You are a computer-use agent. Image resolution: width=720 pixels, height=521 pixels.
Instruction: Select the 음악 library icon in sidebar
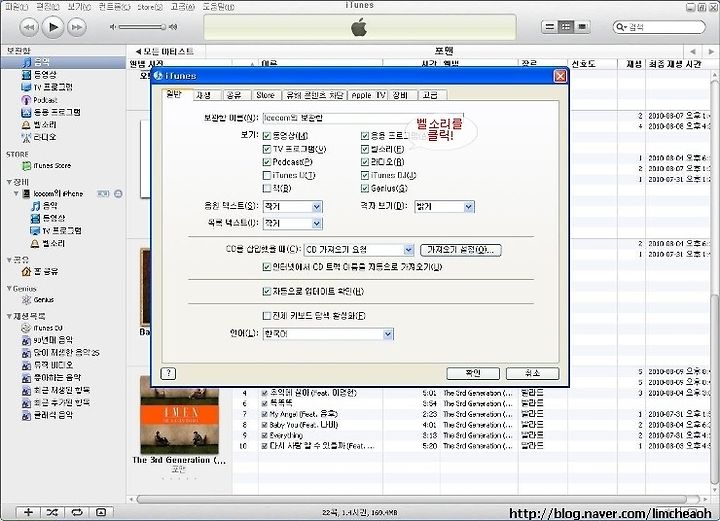(27, 62)
